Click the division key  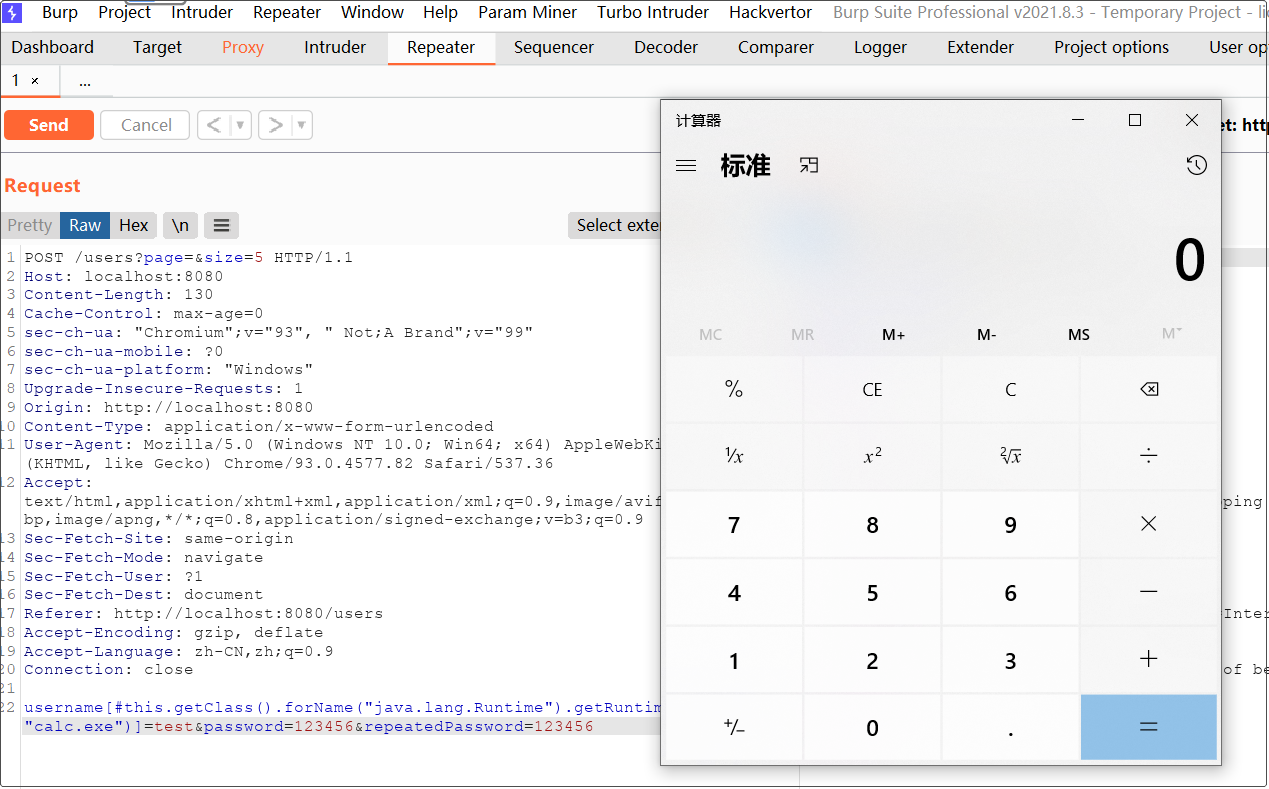click(x=1149, y=456)
